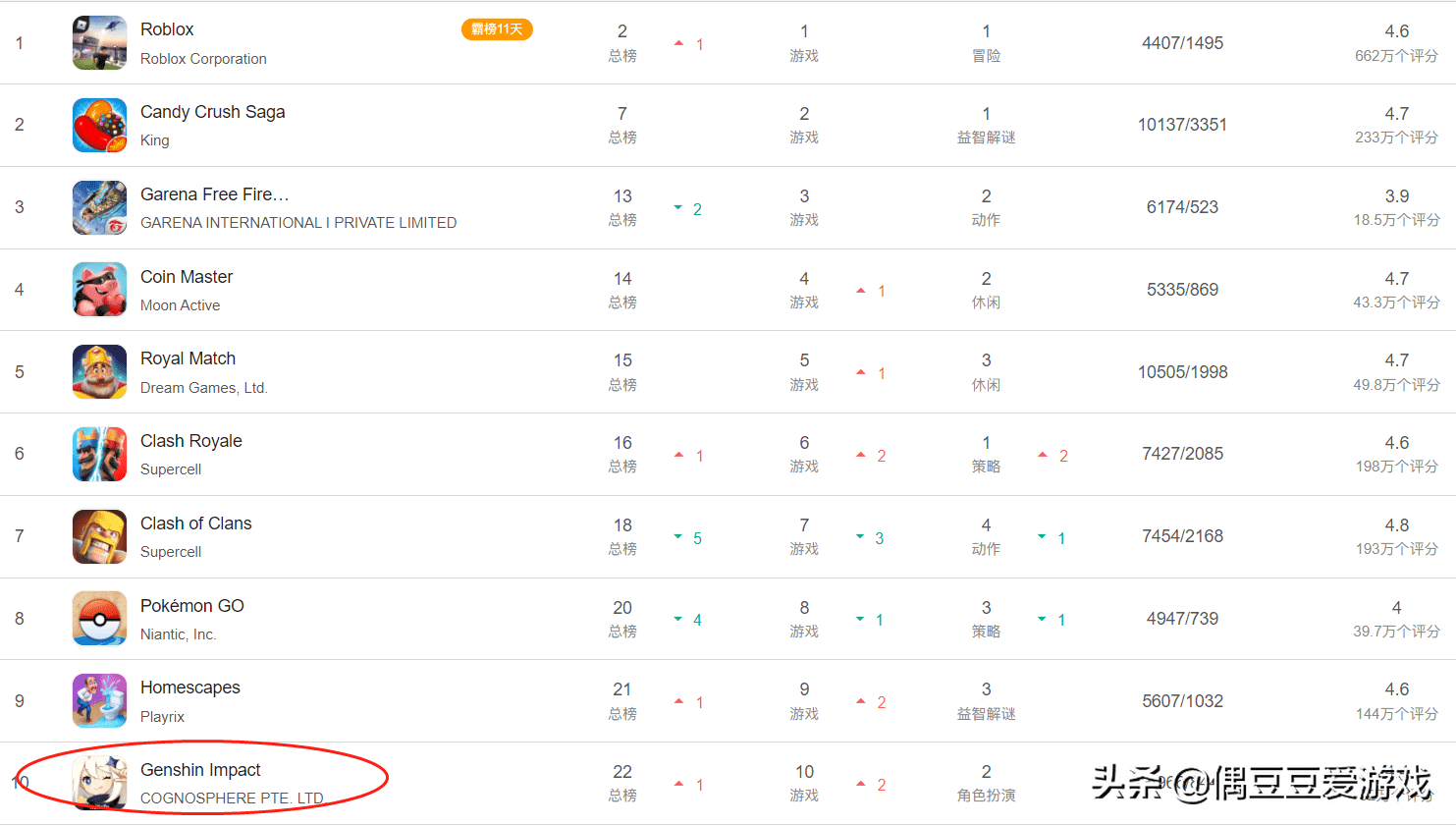This screenshot has width=1456, height=826.
Task: Click Garena rating 3.9 18.5万个评分
Action: pyautogui.click(x=1397, y=207)
